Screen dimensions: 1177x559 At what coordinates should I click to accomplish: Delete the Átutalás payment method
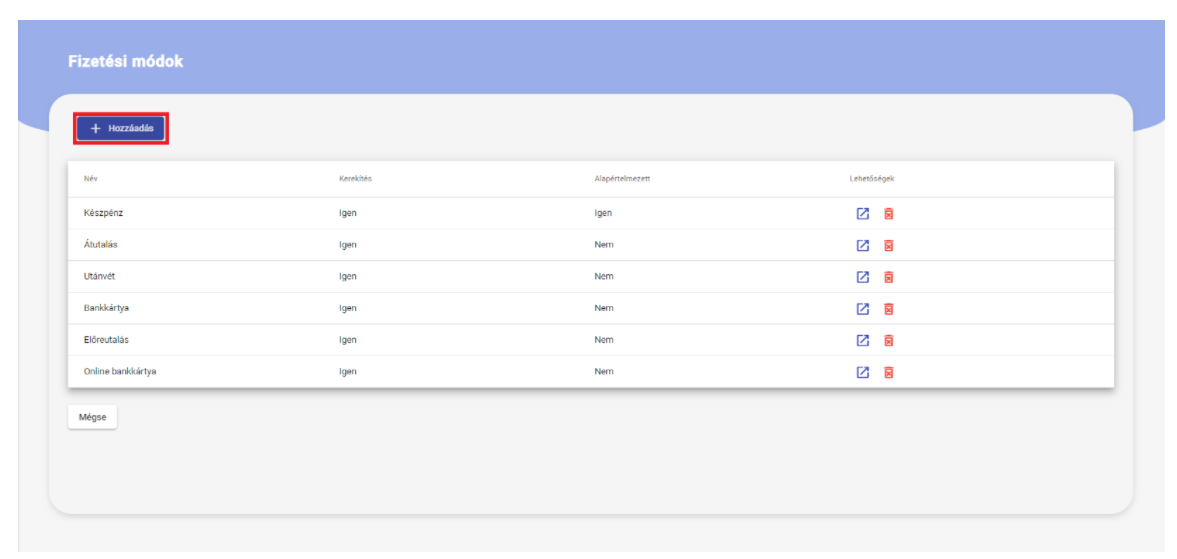pyautogui.click(x=888, y=245)
